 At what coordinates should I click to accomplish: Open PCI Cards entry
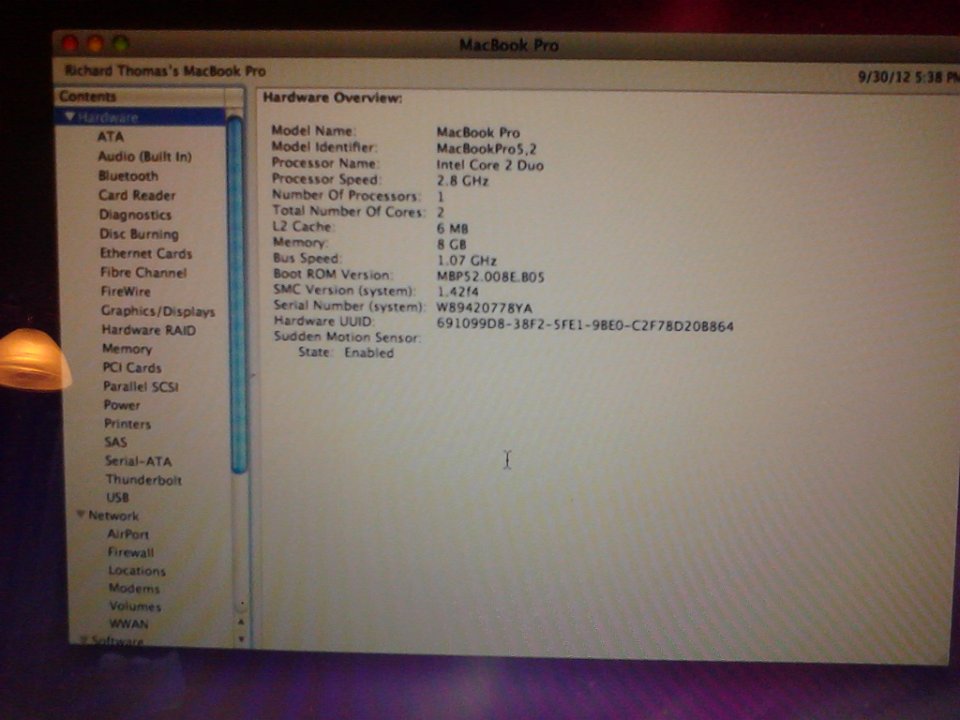click(132, 368)
